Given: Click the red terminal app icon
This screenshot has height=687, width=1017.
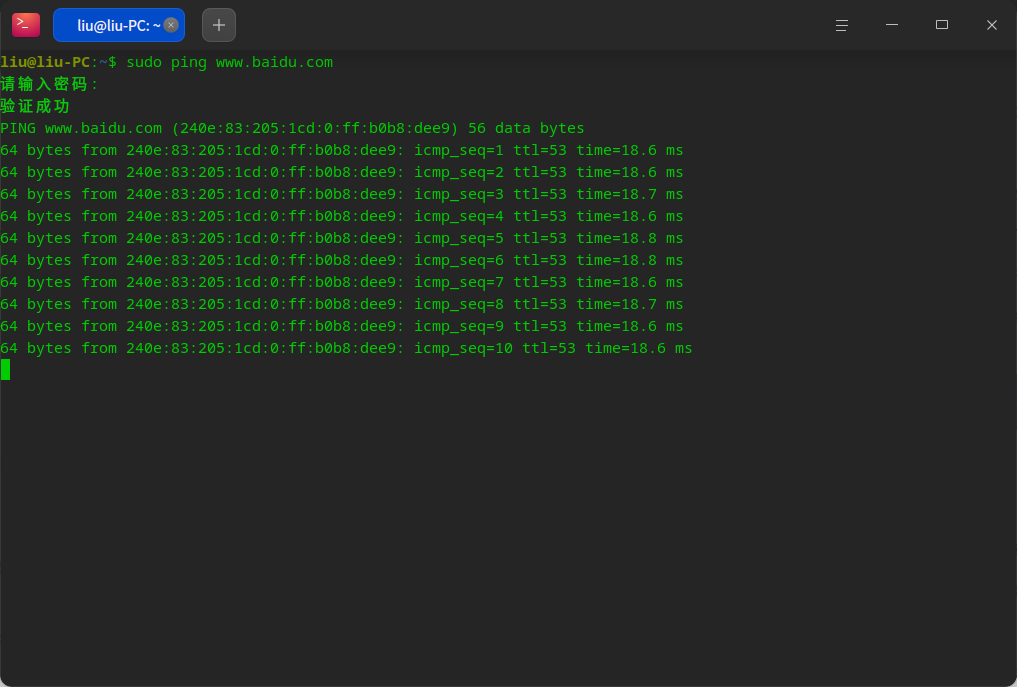Looking at the screenshot, I should pos(26,25).
